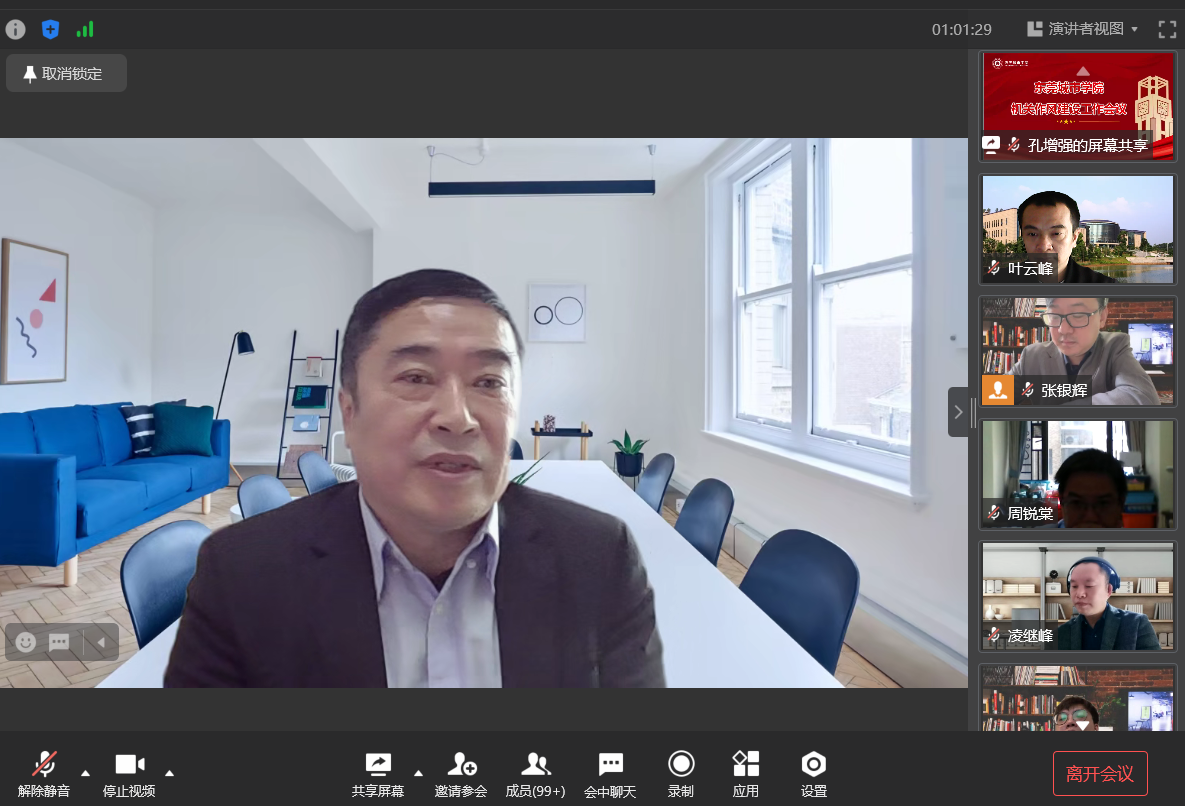The image size is (1185, 806).
Task: Click the 离开会议 leave button
Action: click(x=1099, y=773)
